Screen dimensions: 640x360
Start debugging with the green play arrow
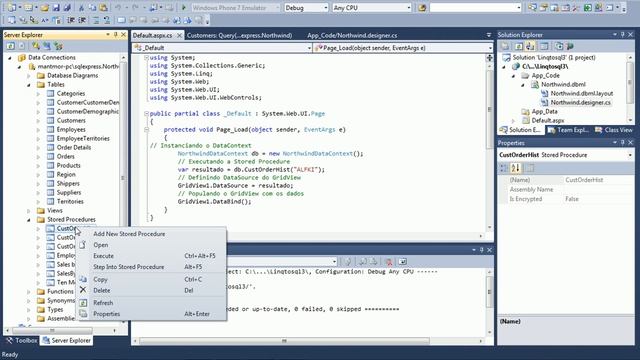184,8
